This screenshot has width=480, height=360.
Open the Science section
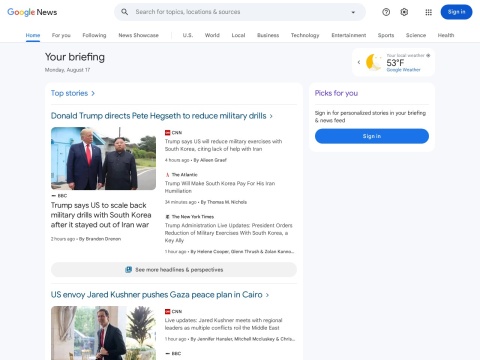[416, 35]
